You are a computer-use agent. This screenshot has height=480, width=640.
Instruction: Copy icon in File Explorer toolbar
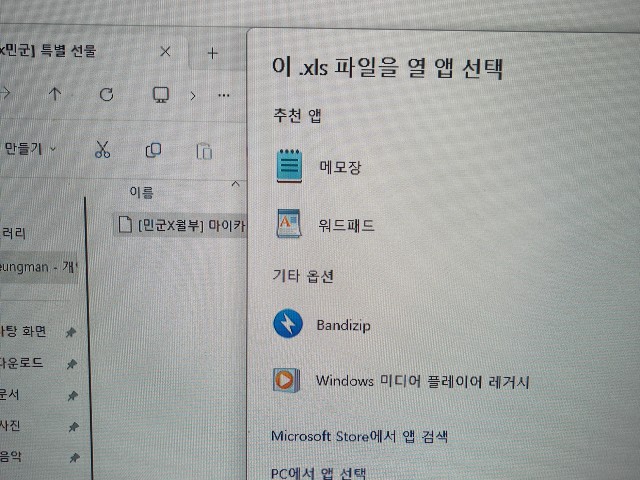point(153,150)
